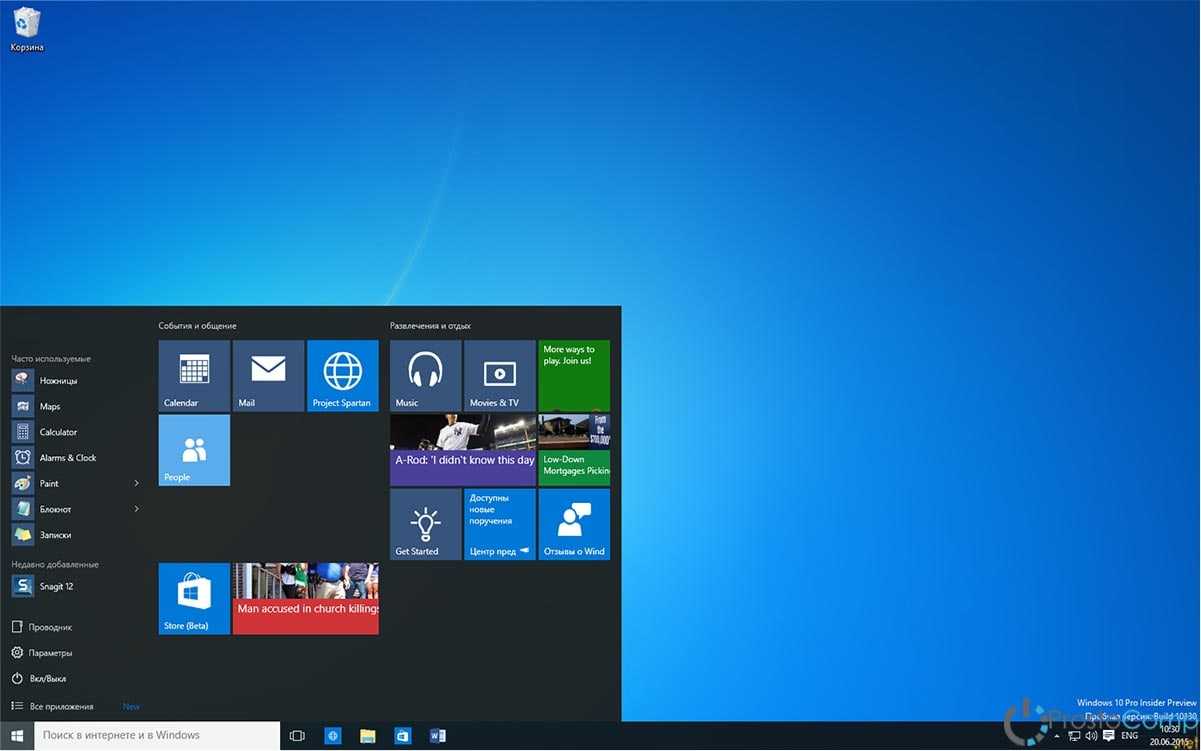Open the church killings news tile
Screen dimensions: 1201x751
pyautogui.click(x=305, y=598)
